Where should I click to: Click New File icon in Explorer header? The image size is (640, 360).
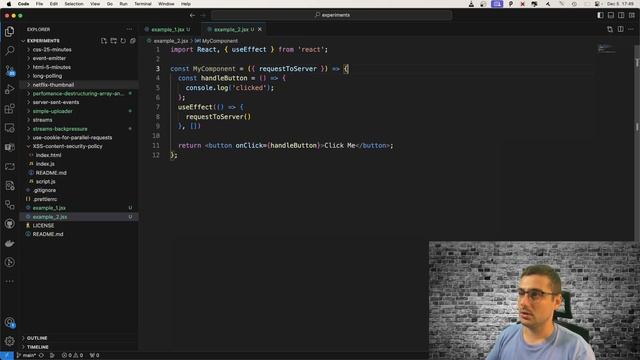pos(104,41)
